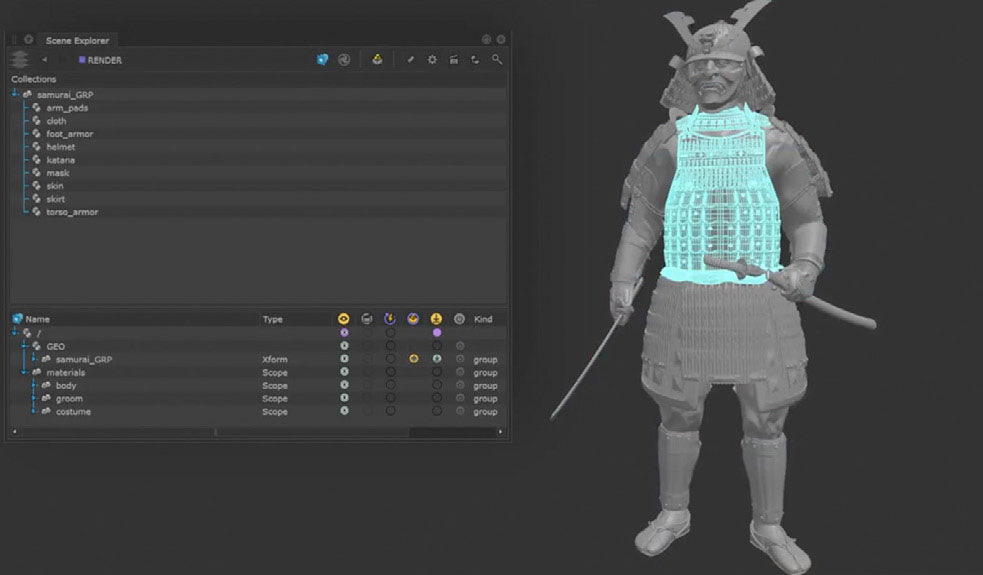Click the icon between clapperboard and search
Viewport: 983px width, 575px height.
pyautogui.click(x=475, y=60)
